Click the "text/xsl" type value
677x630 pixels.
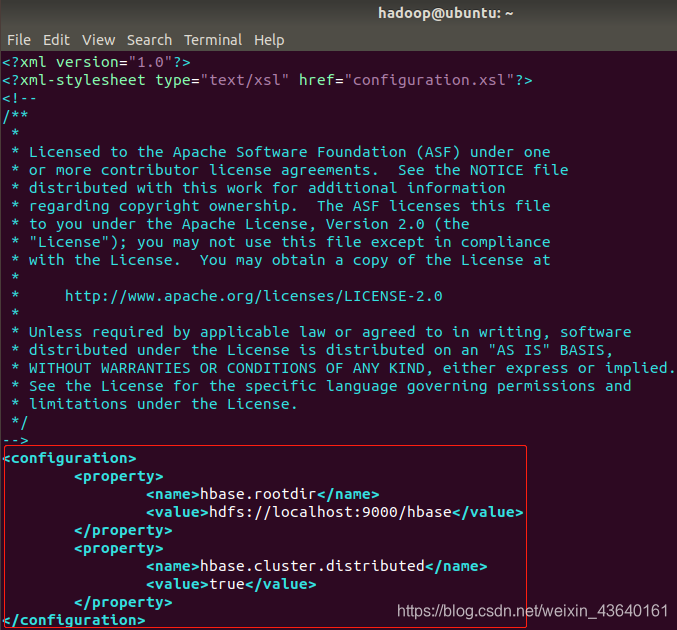click(244, 80)
